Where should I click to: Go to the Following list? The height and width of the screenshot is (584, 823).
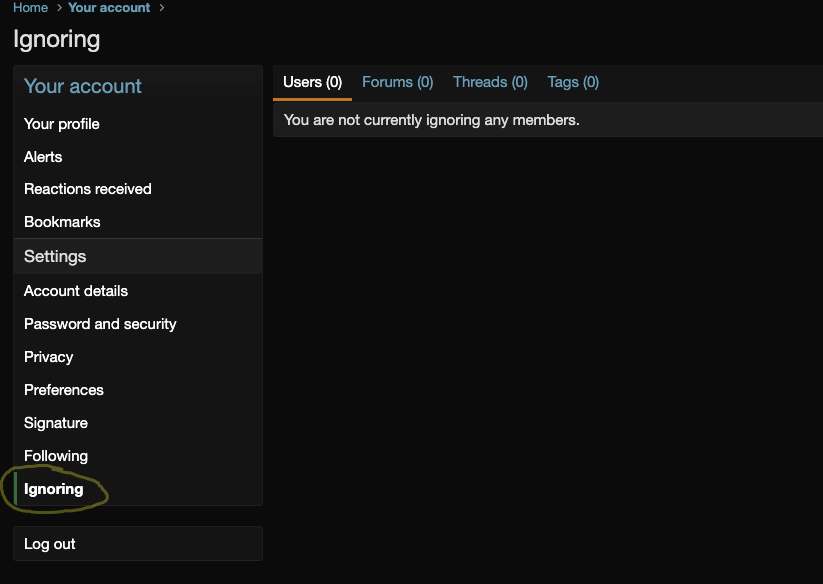[56, 456]
